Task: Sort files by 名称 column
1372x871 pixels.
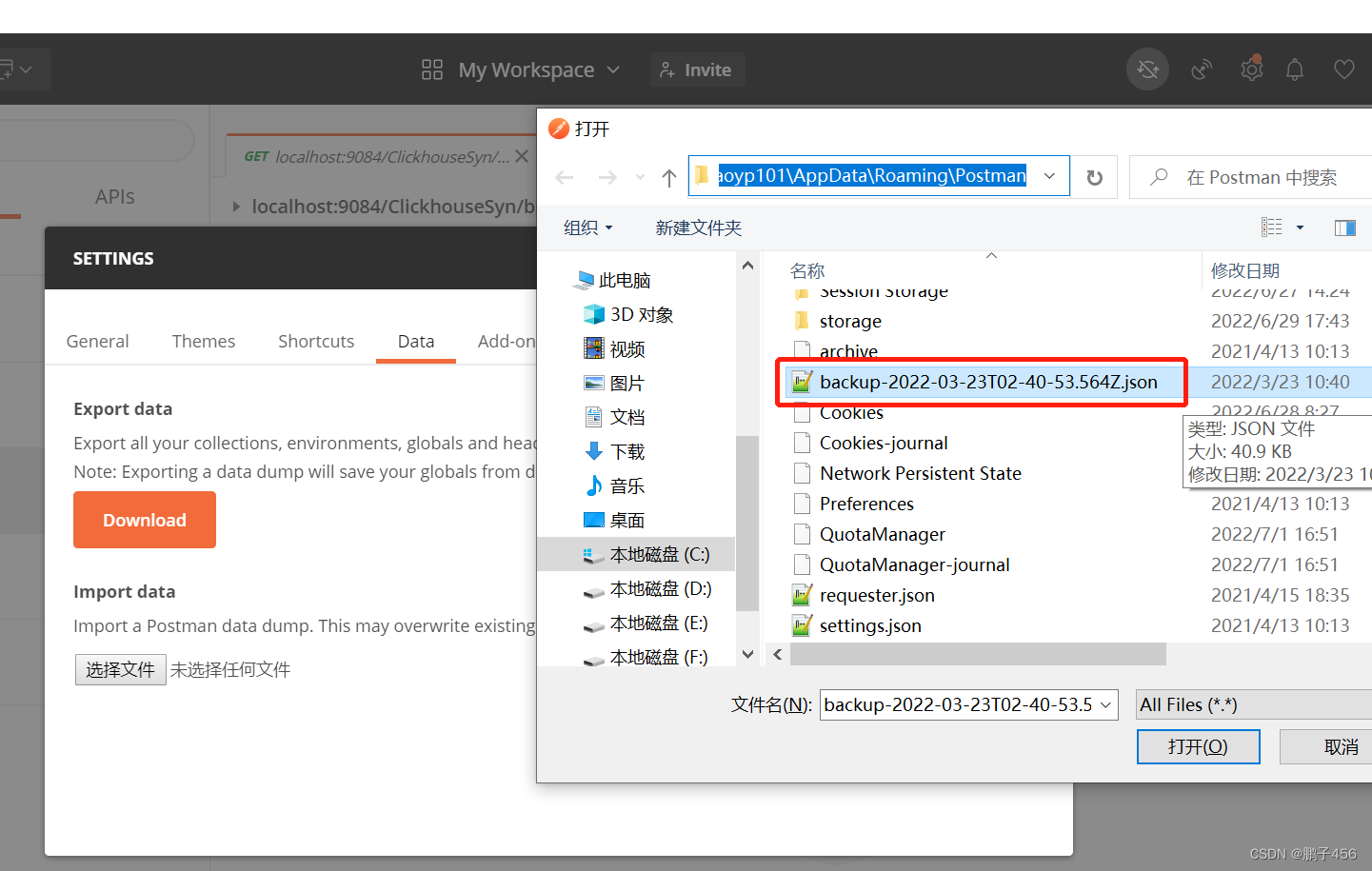Action: point(807,270)
